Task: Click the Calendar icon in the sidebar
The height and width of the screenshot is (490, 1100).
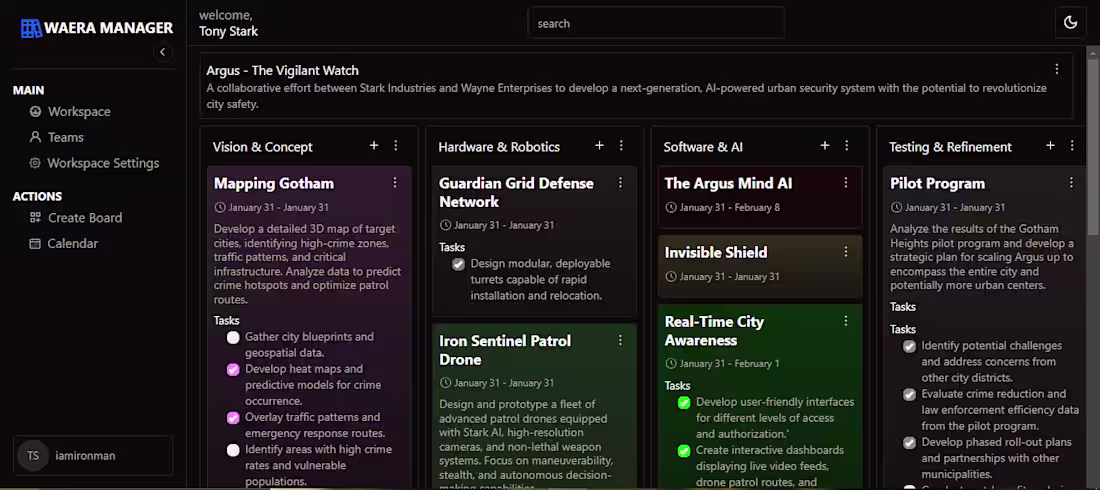Action: click(35, 244)
